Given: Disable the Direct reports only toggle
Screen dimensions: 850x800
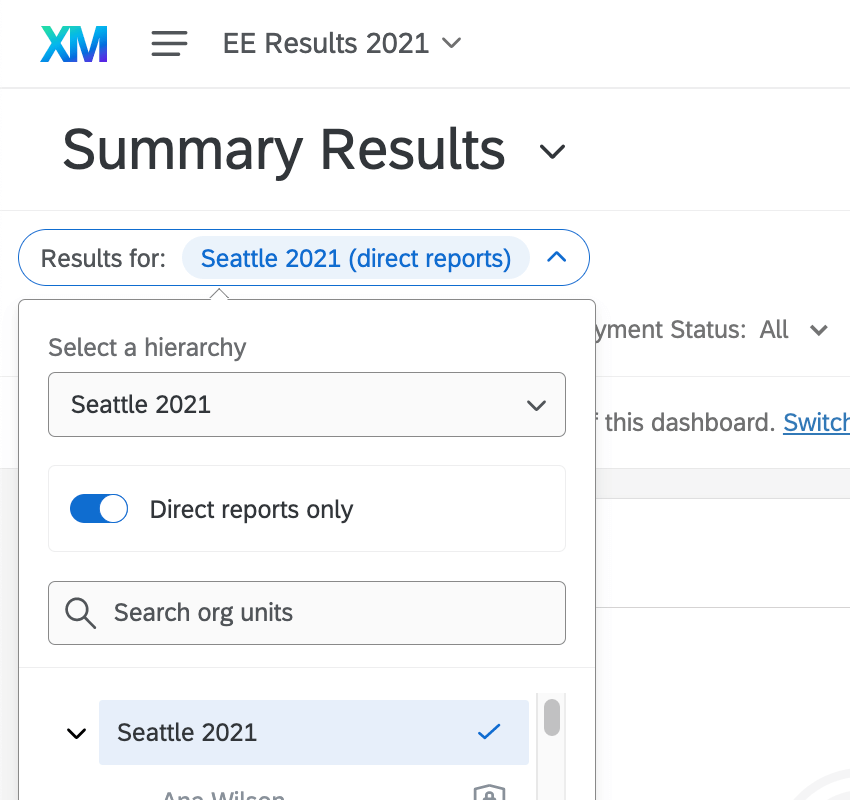Looking at the screenshot, I should tap(99, 508).
